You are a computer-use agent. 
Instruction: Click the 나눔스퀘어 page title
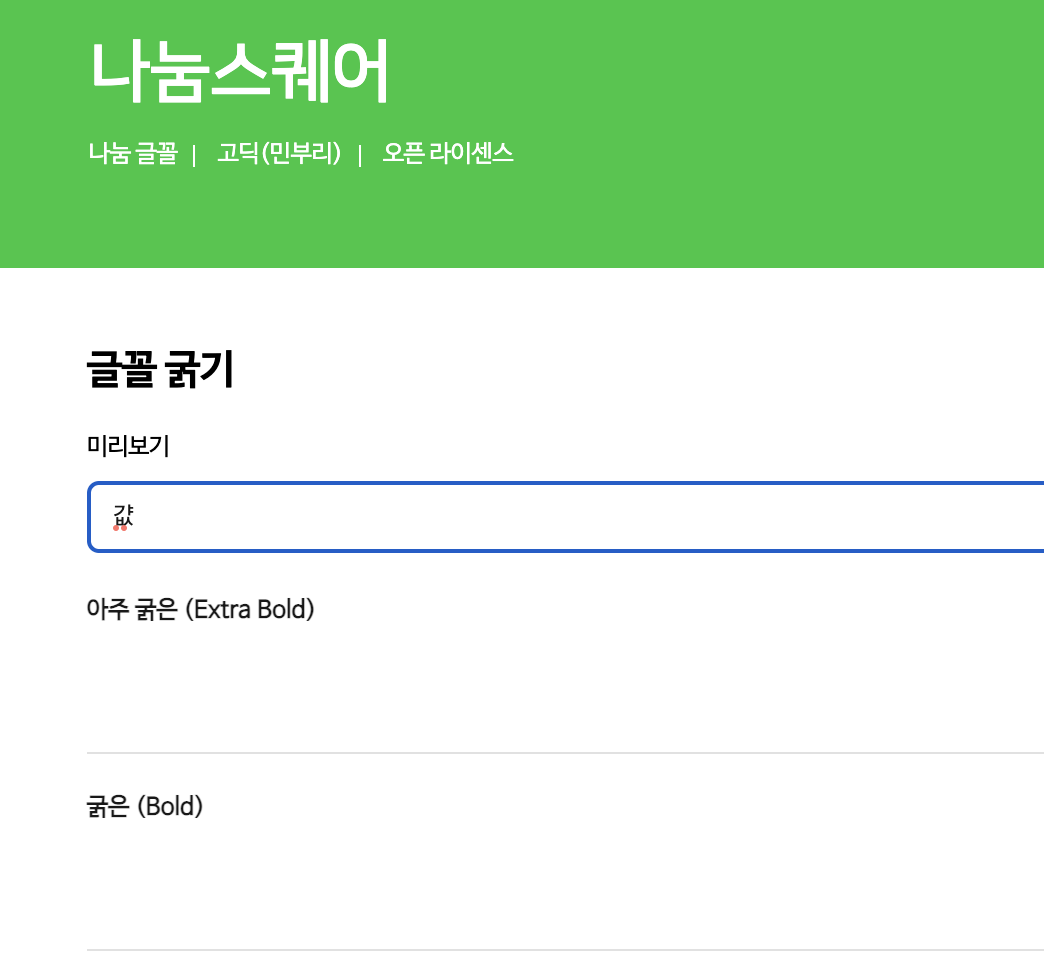pos(238,71)
